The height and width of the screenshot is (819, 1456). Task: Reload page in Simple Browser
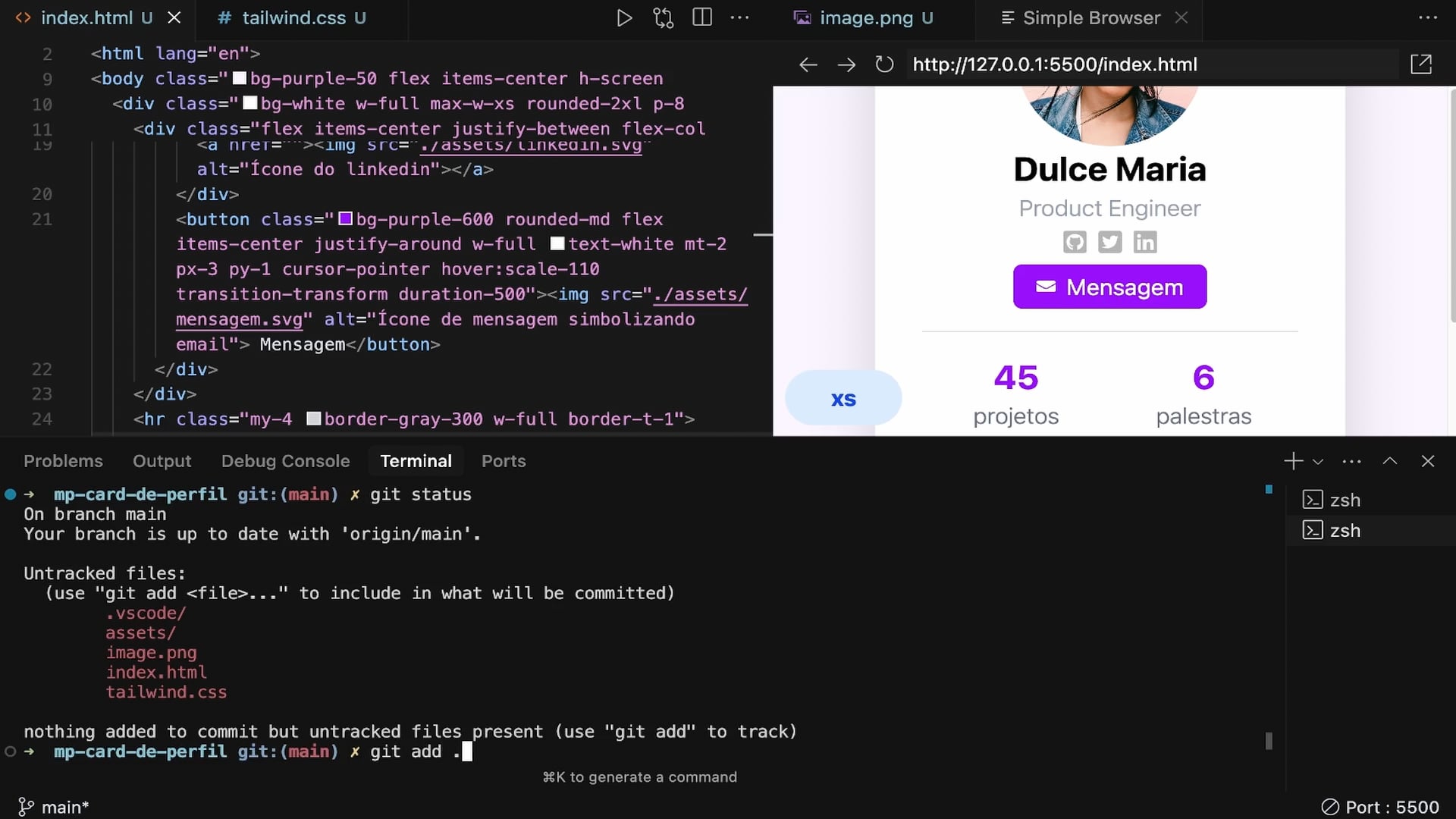pos(884,64)
